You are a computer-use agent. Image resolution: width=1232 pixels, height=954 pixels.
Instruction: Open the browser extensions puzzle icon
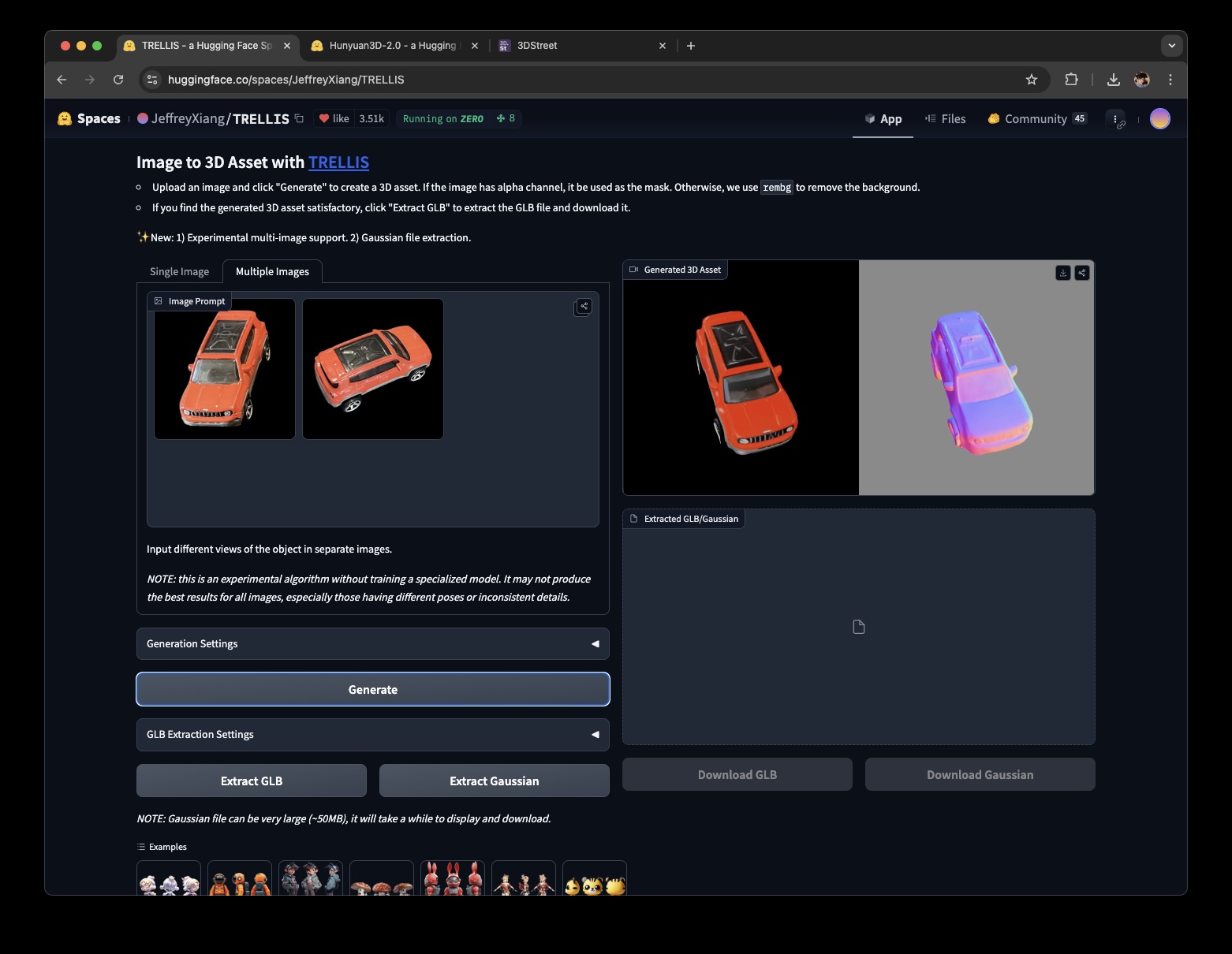pos(1071,79)
